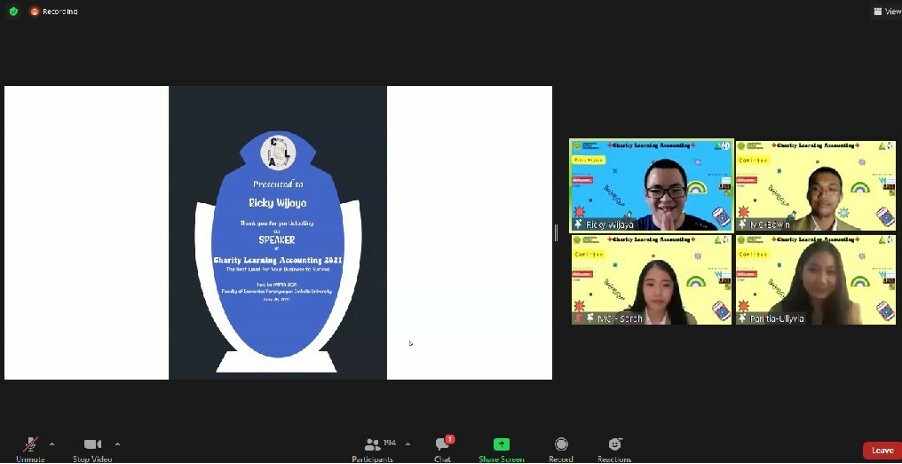Image resolution: width=902 pixels, height=464 pixels.
Task: Unmute the microphone
Action: 31,446
